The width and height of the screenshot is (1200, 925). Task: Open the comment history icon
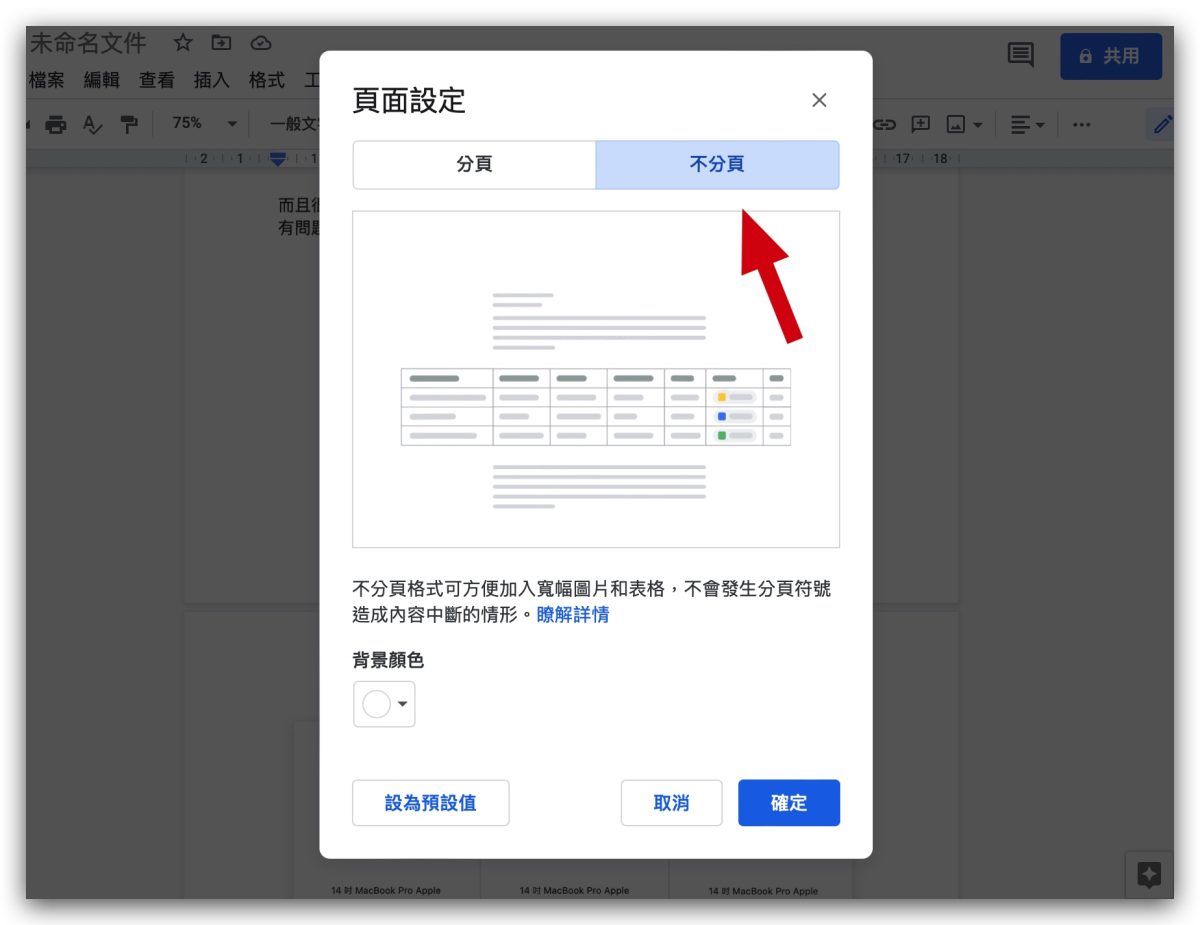[1021, 55]
